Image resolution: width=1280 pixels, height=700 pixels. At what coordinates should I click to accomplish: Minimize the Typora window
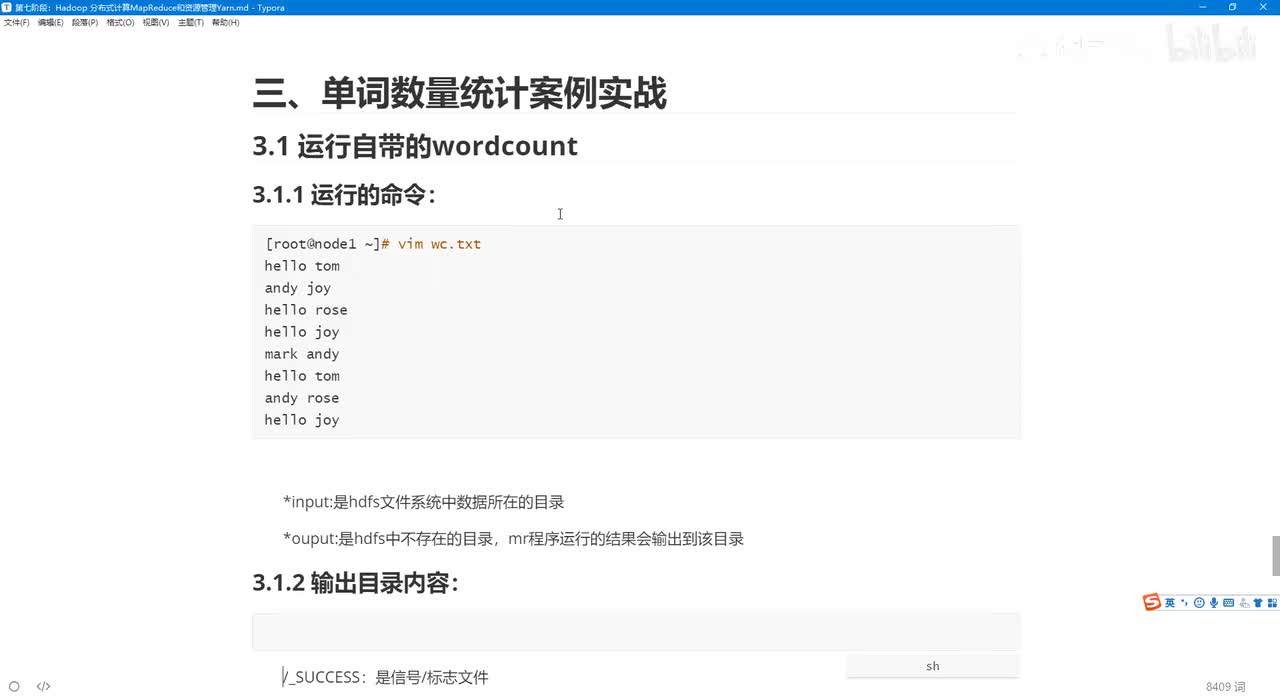pyautogui.click(x=1204, y=7)
